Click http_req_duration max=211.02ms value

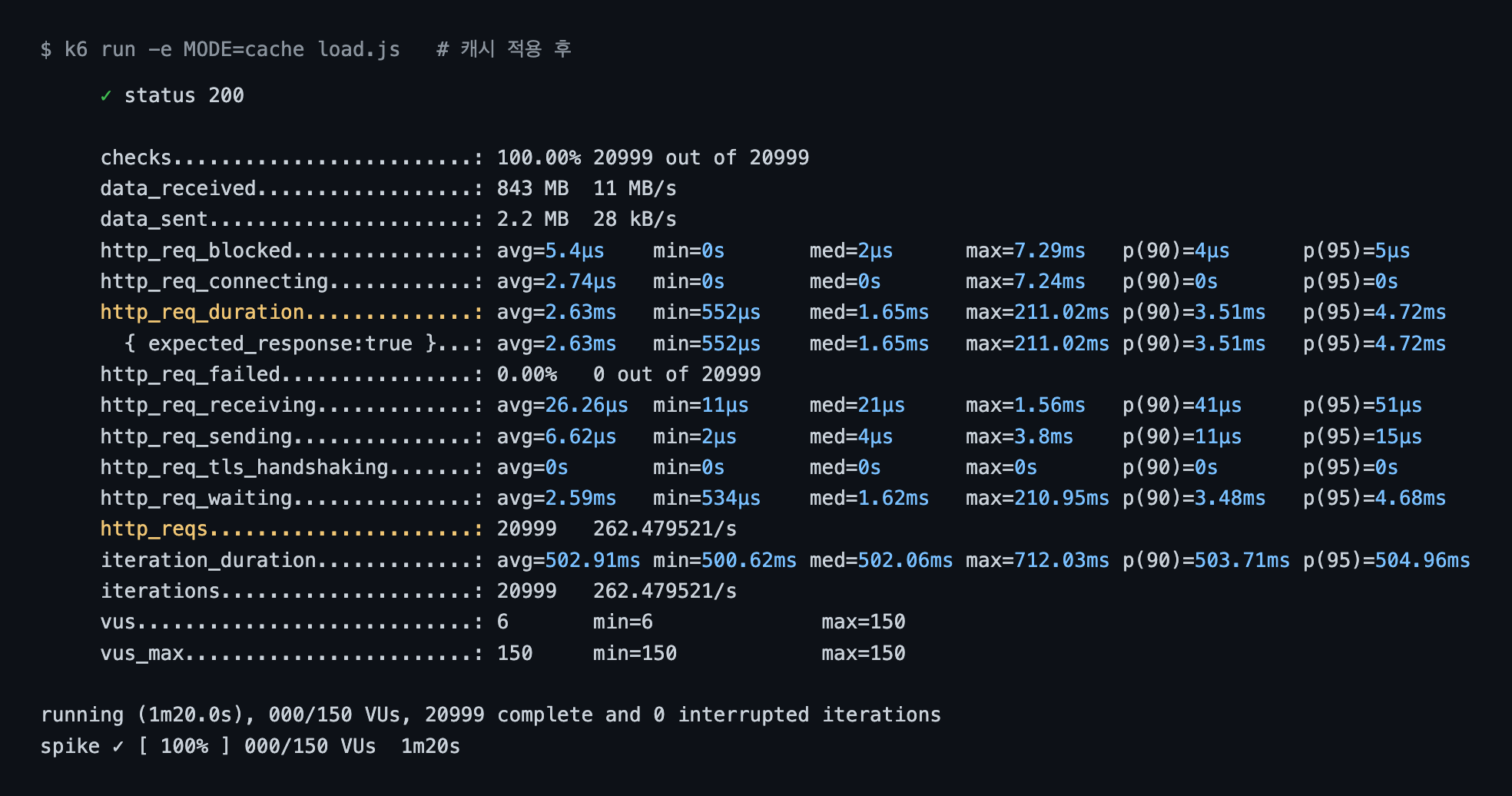point(1037,313)
